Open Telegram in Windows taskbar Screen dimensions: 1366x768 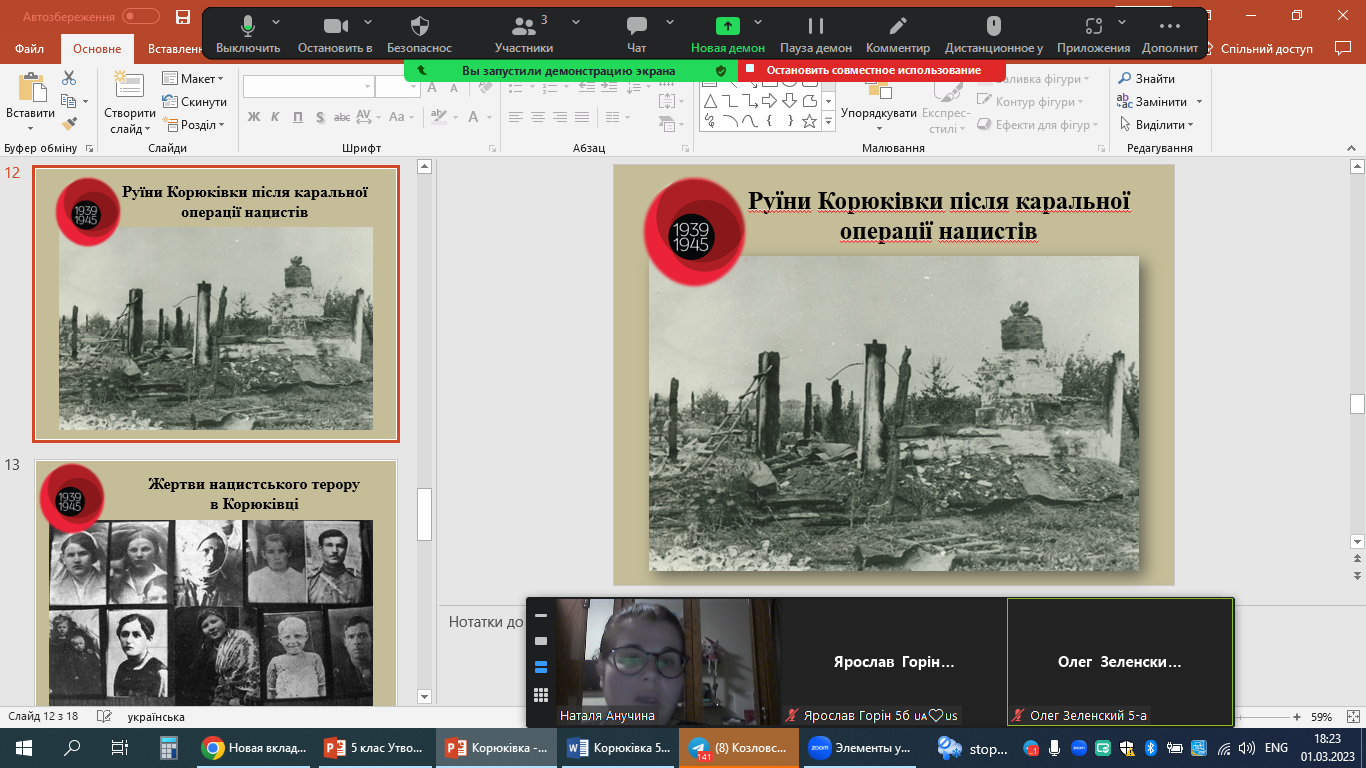coord(739,747)
